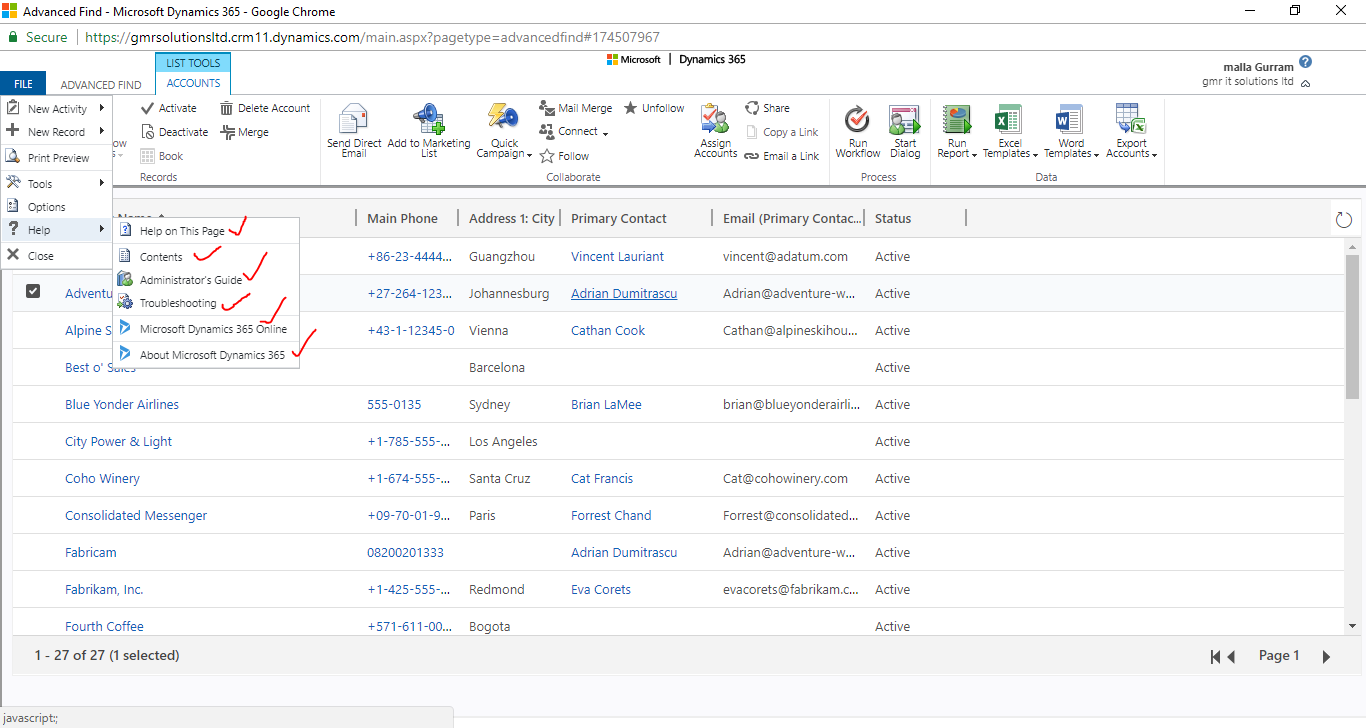The height and width of the screenshot is (728, 1366).
Task: Click the help question mark icon by user name
Action: coord(1305,63)
